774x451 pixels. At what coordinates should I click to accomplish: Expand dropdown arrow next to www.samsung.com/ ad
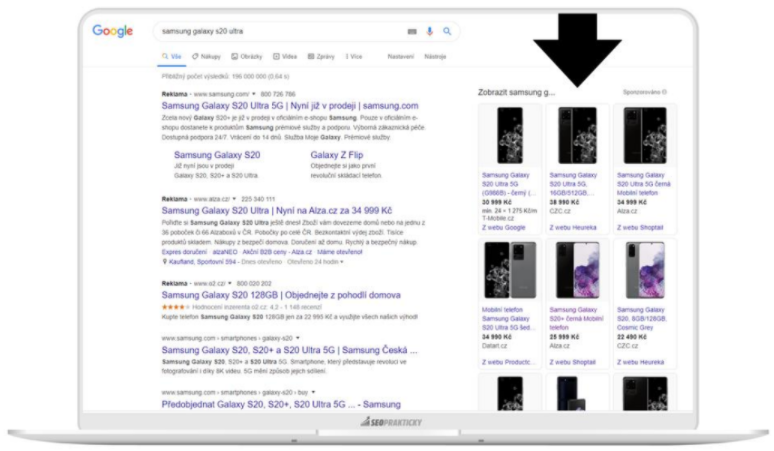[x=254, y=94]
